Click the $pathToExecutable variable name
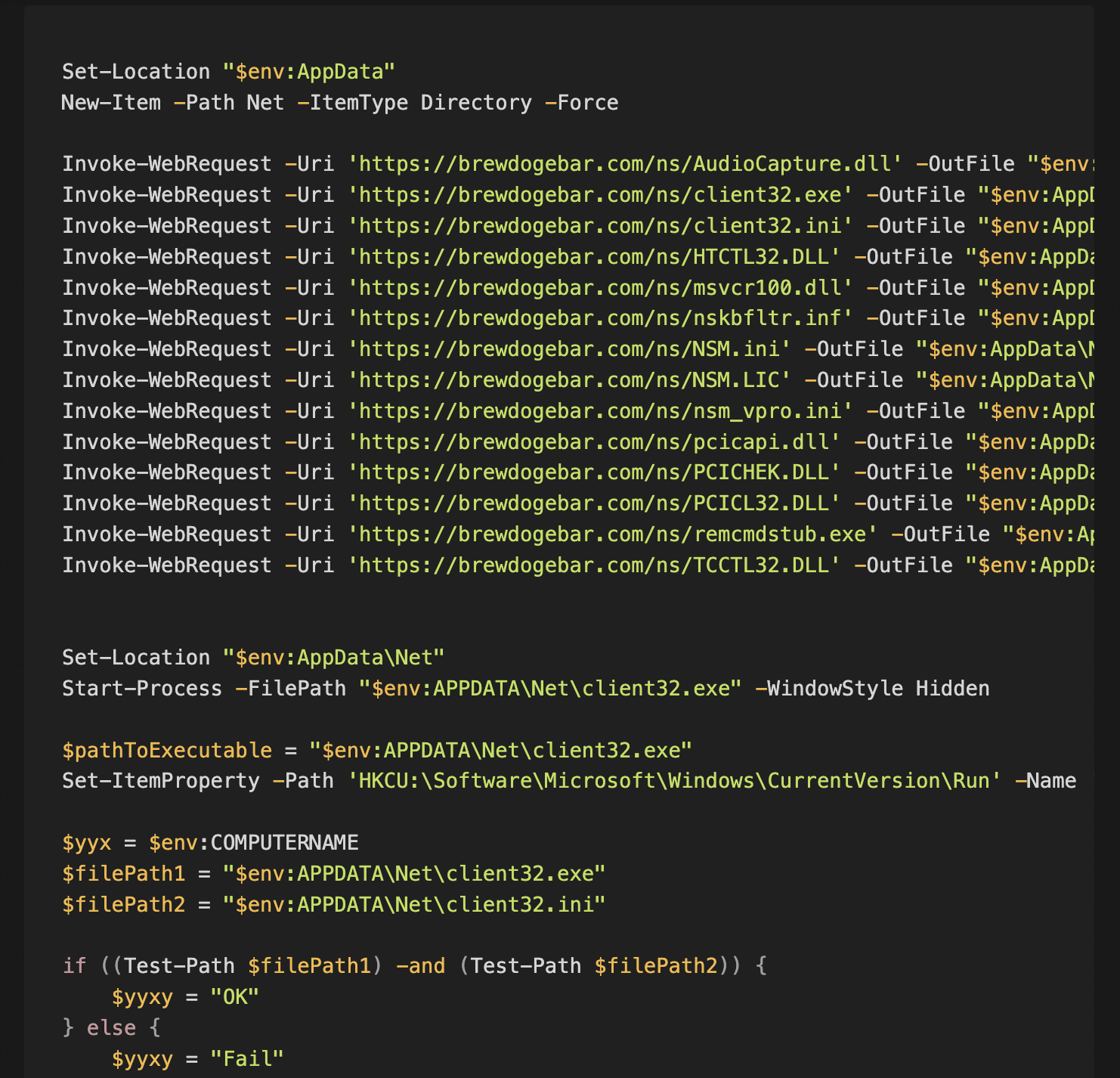This screenshot has width=1120, height=1078. (x=167, y=751)
